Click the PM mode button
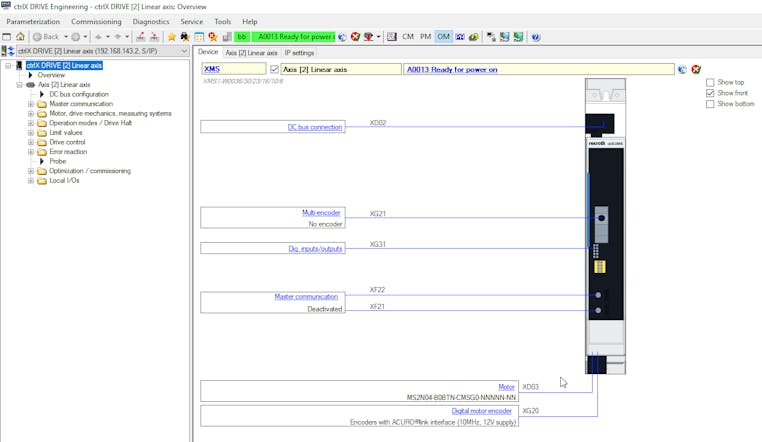762x442 pixels. [x=426, y=36]
